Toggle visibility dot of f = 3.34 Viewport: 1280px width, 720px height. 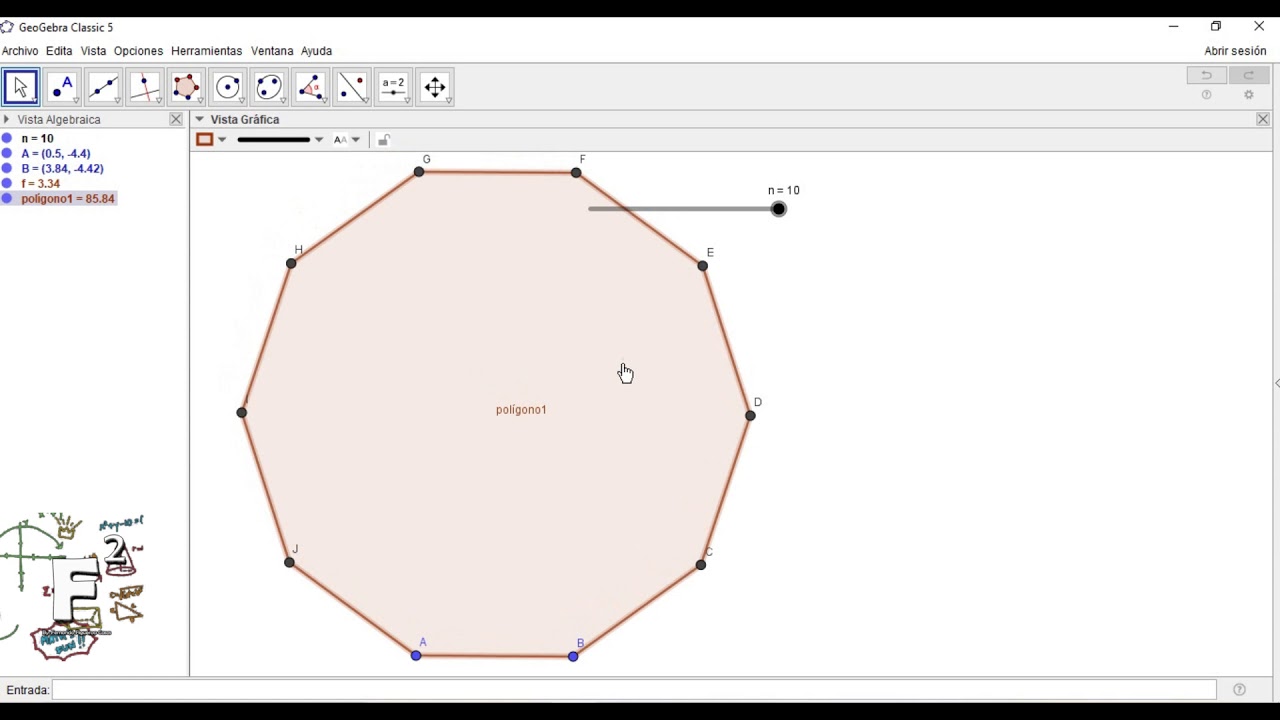pos(7,184)
